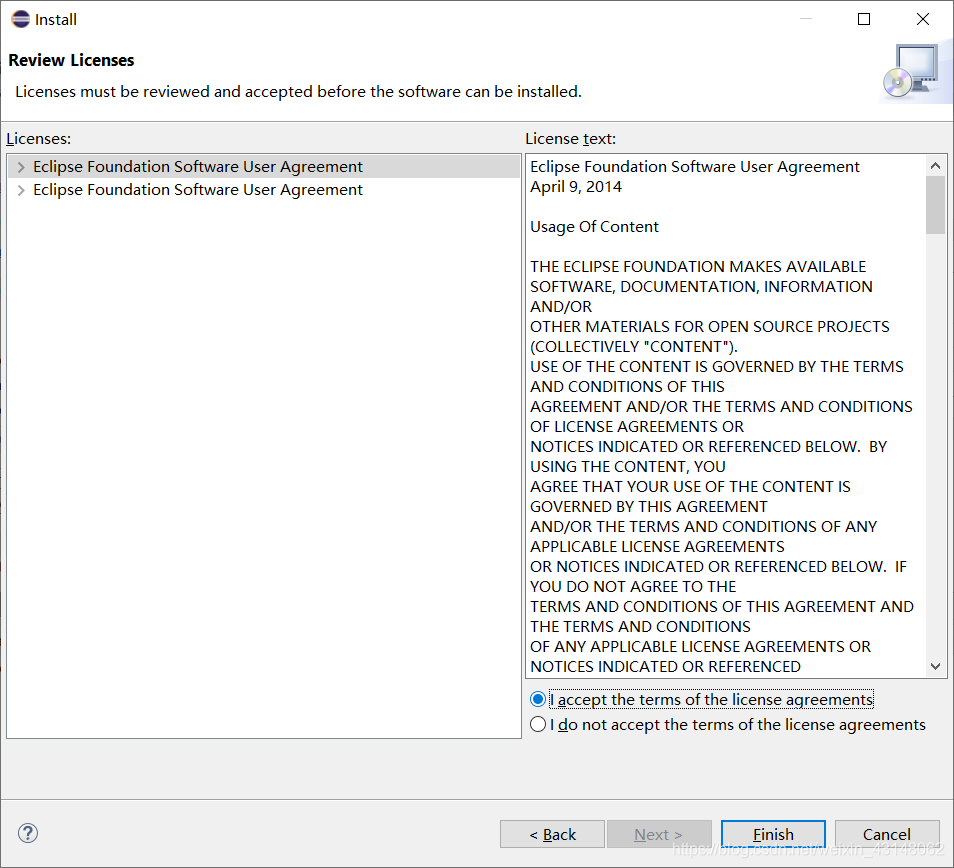
Task: Click the license text scrollbar down arrow
Action: 936,667
